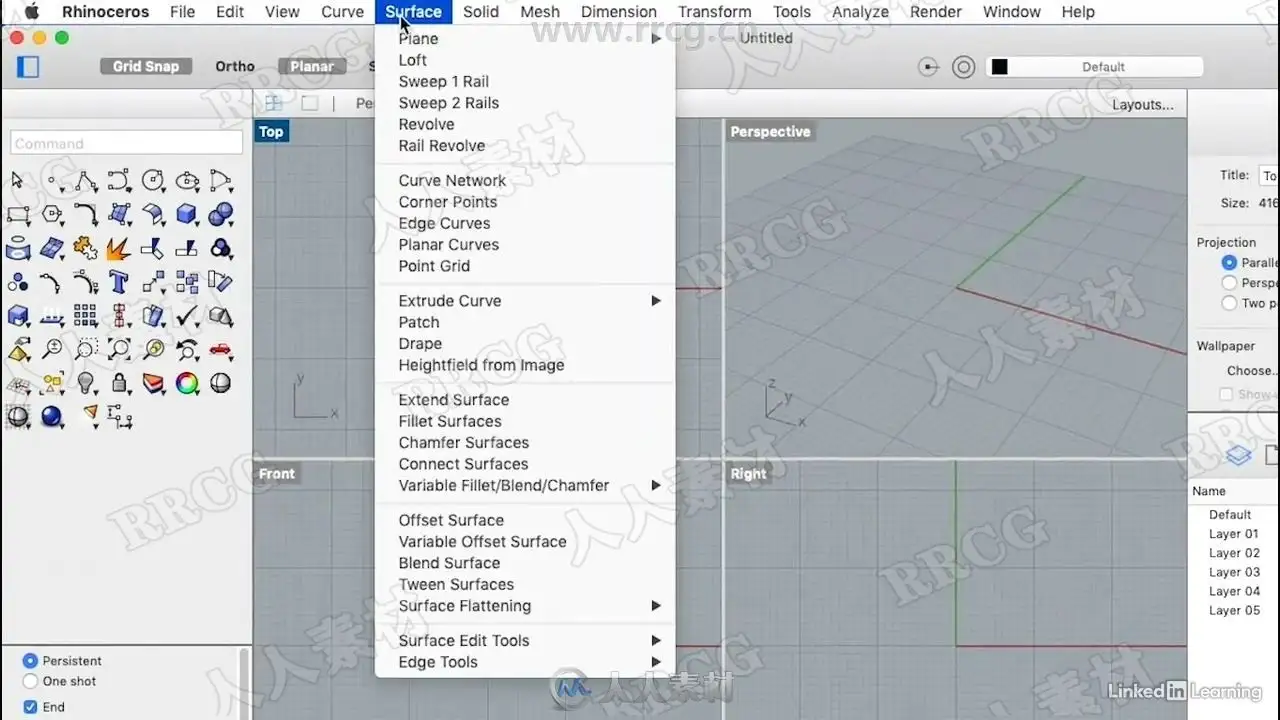Select the Parallel projection radio button
Viewport: 1280px width, 720px height.
[1229, 263]
